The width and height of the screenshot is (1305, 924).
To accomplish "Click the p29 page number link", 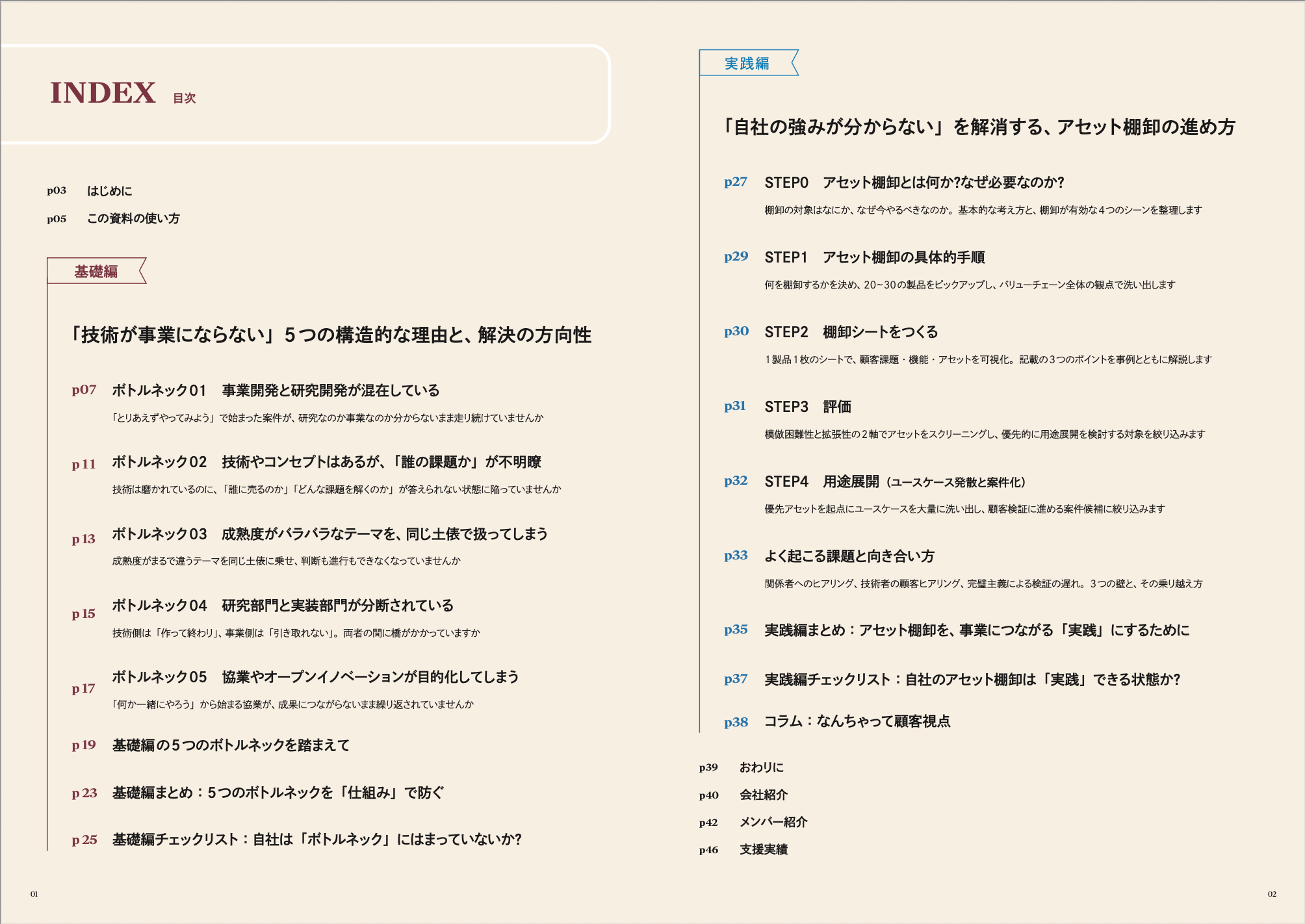I will coord(736,257).
